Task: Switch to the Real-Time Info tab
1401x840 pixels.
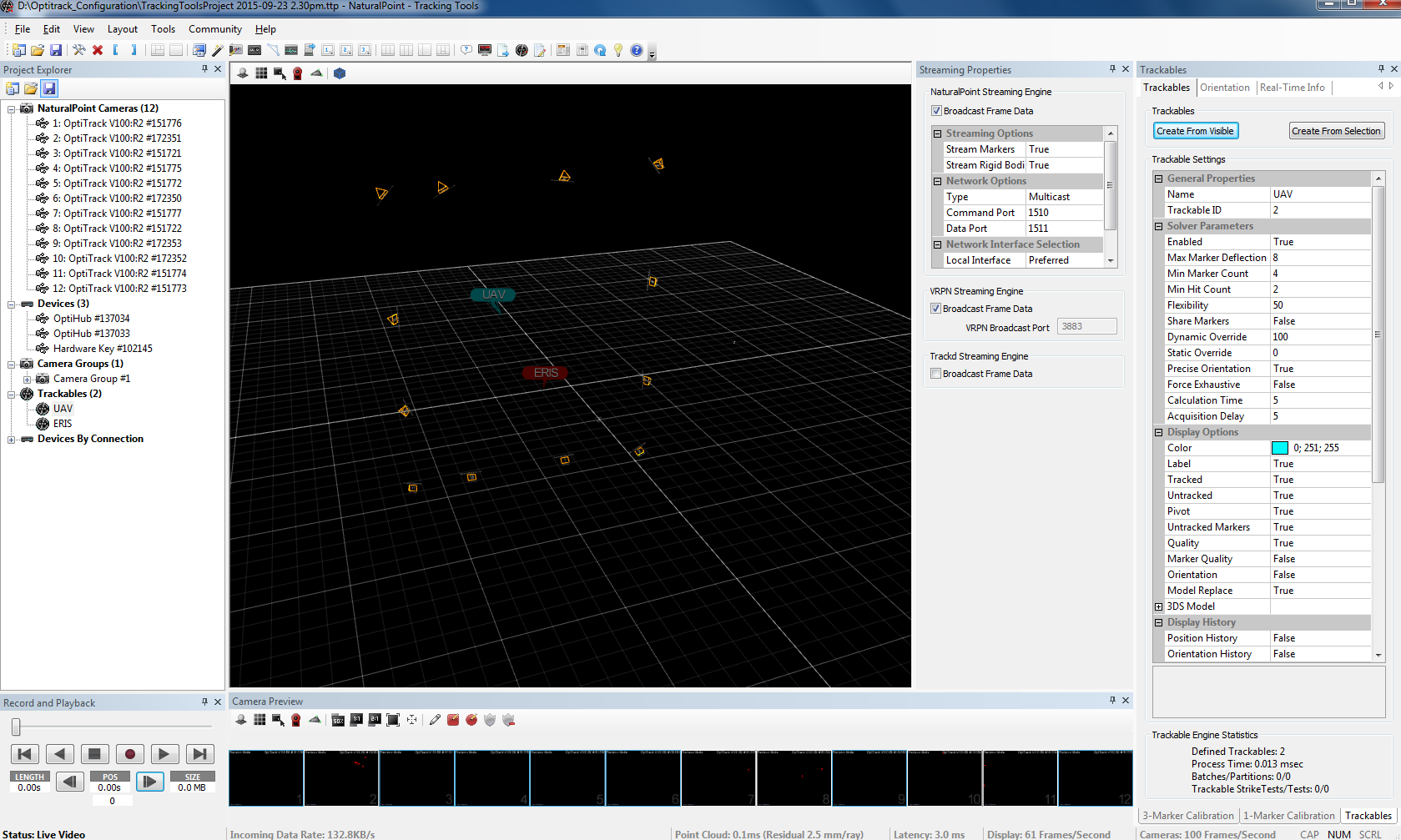Action: 1292,88
